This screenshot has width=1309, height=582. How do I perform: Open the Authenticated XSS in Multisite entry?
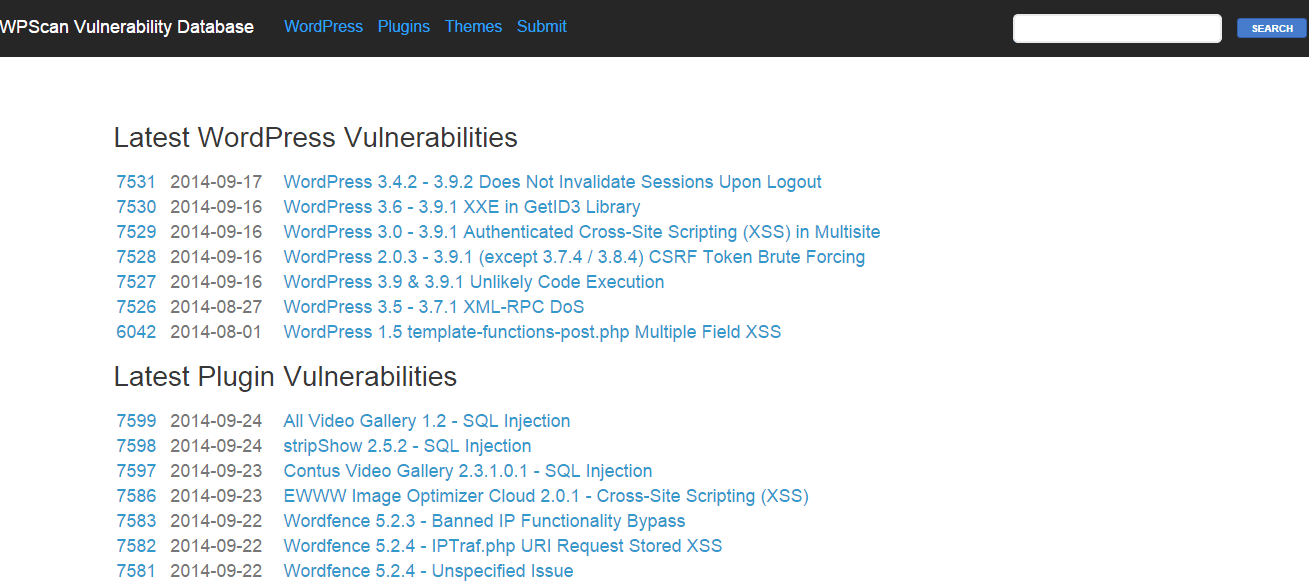pos(582,231)
